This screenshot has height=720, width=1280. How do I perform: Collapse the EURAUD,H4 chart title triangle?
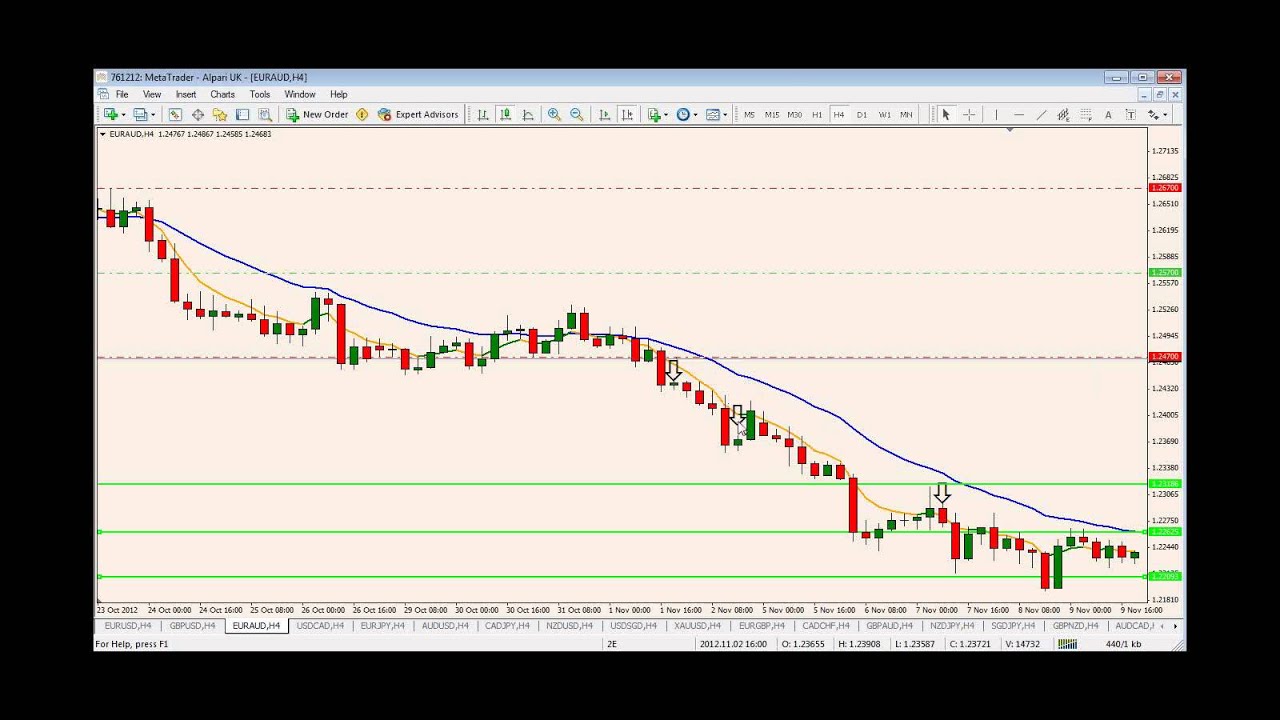tap(103, 134)
